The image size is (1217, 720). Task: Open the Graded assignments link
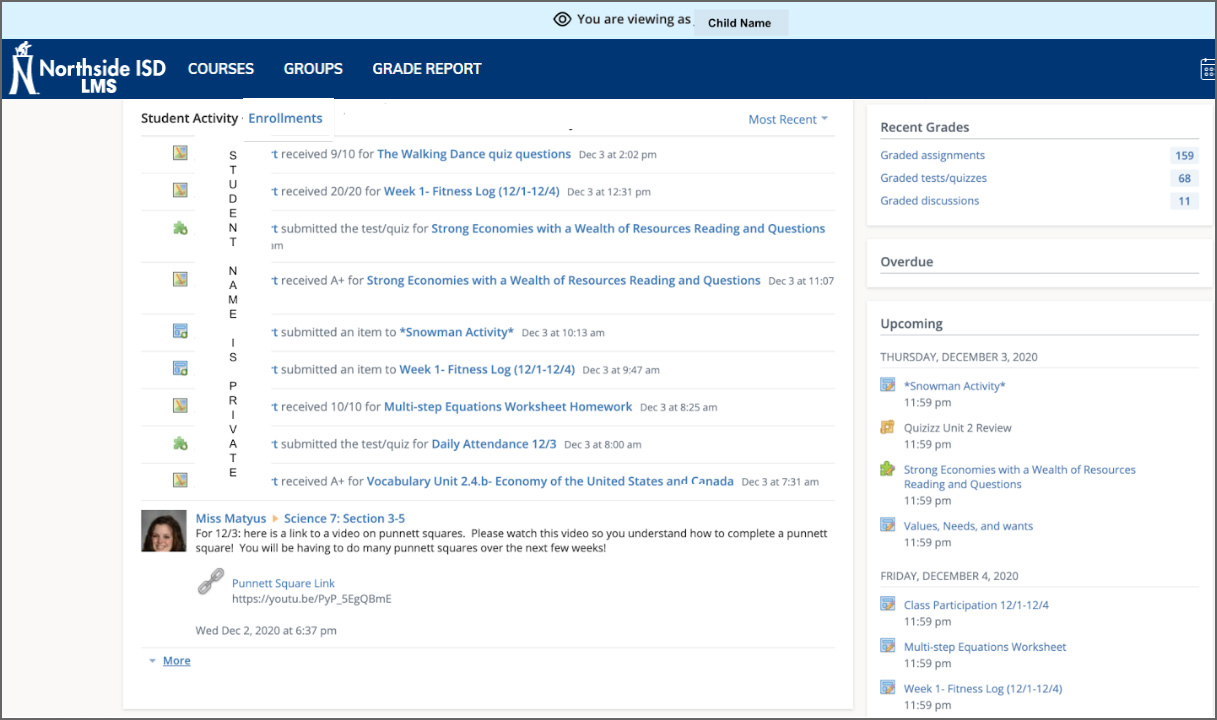tap(932, 155)
